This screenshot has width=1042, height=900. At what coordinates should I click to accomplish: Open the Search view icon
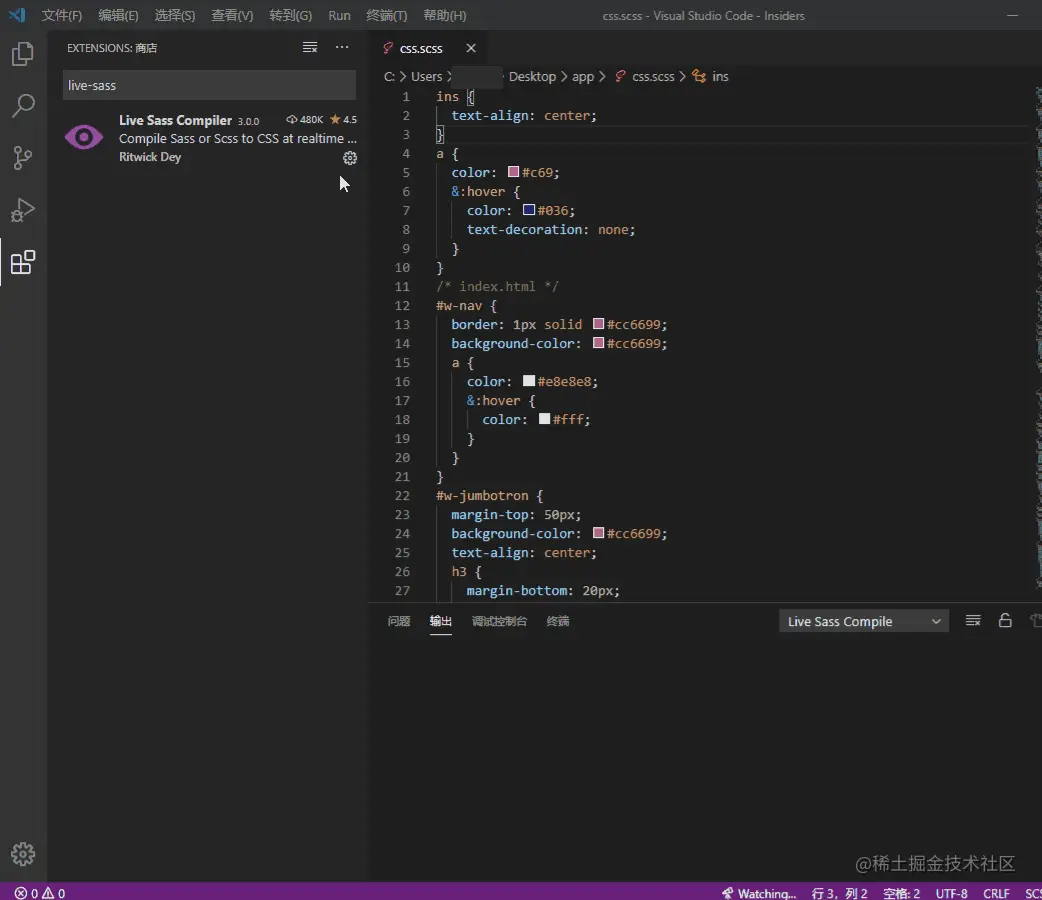click(x=22, y=106)
